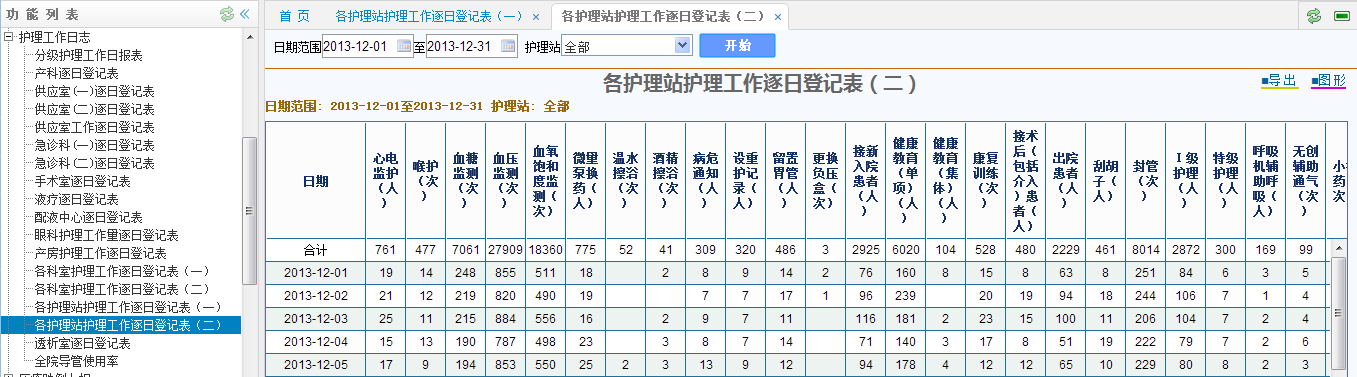Screen dimensions: 1357x377
Task: Click the green refresh icon in tab bar
Action: tap(1314, 16)
